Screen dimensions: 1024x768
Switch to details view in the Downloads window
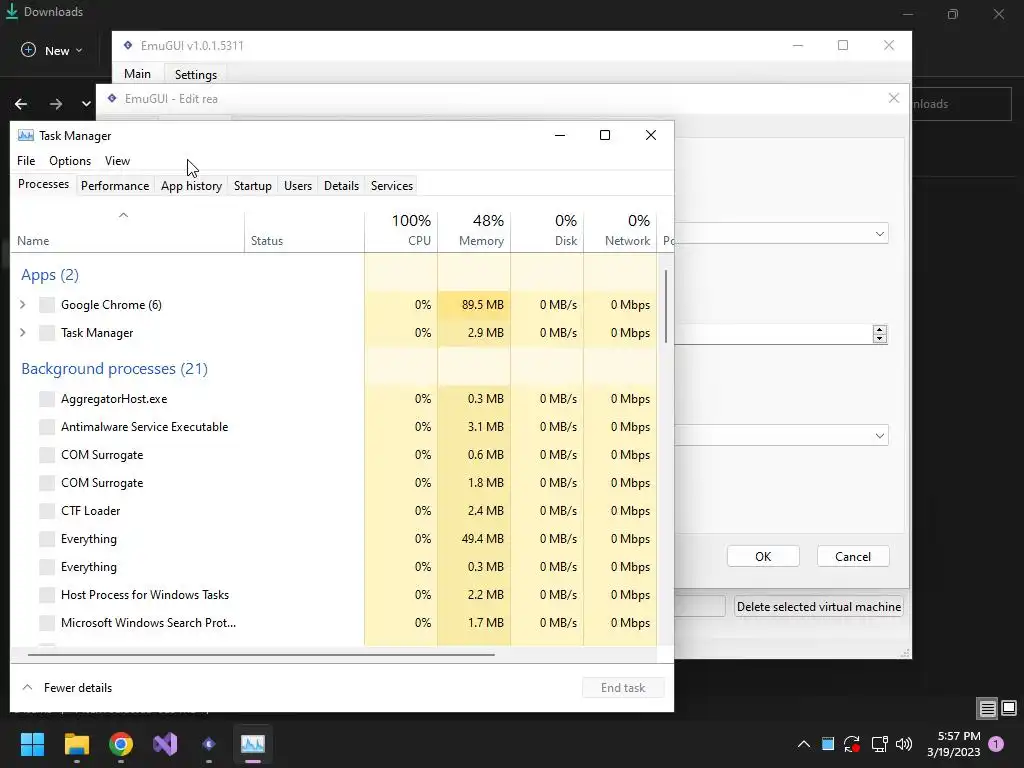(x=987, y=708)
